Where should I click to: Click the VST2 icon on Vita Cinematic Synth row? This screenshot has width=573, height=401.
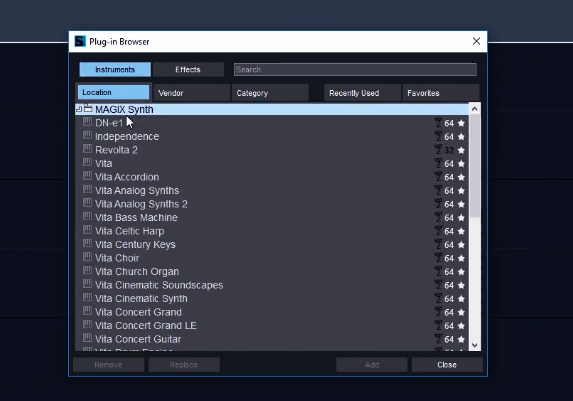click(438, 299)
